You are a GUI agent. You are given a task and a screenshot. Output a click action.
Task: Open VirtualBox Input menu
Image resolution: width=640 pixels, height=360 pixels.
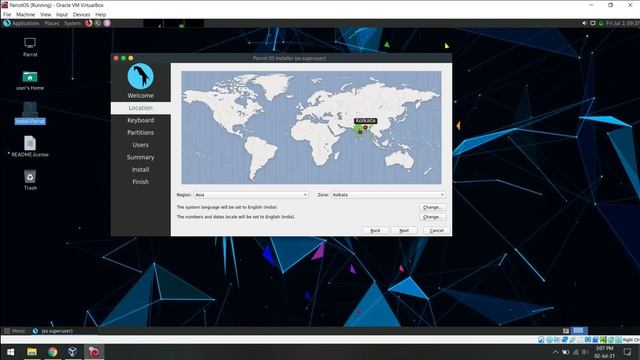(62, 14)
